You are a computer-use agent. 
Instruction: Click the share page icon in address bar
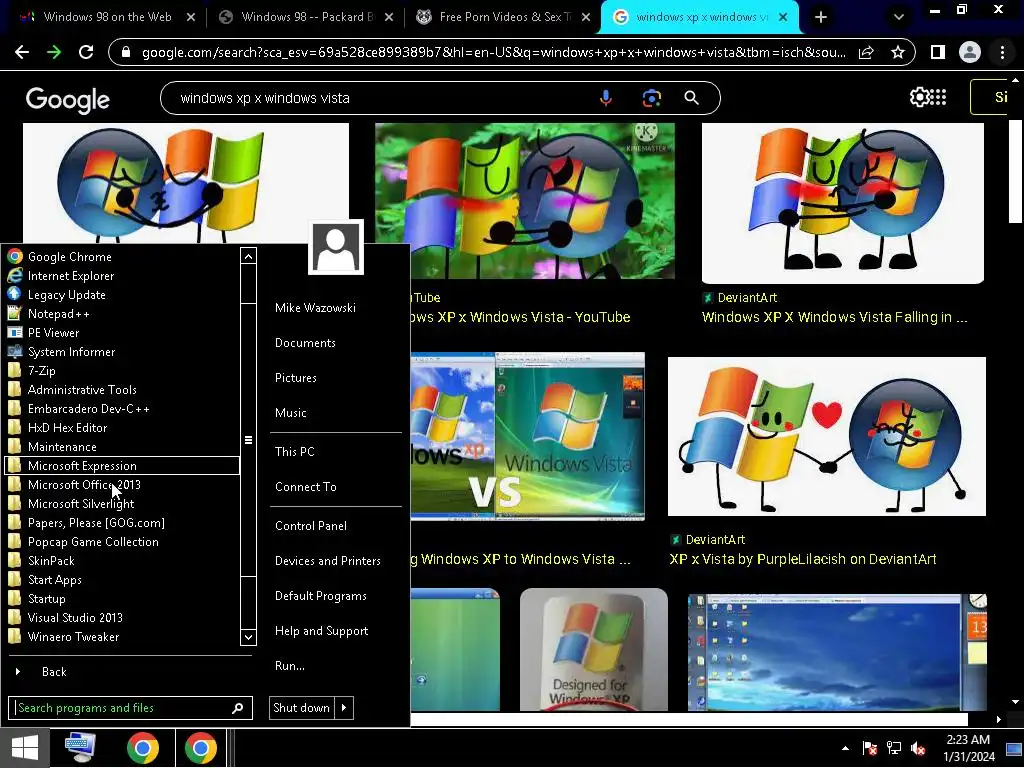tap(866, 52)
